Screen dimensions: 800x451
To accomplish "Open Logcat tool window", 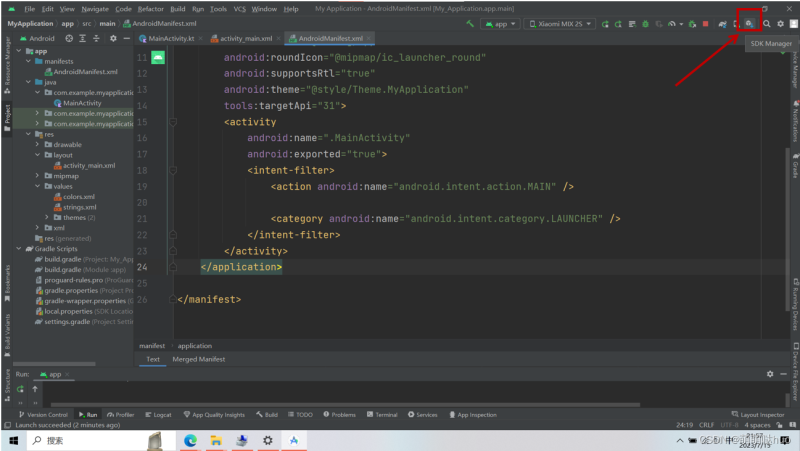I will click(x=159, y=415).
